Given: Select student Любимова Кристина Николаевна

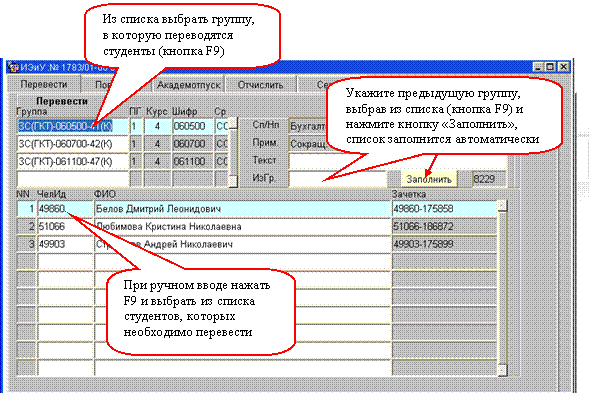Looking at the screenshot, I should [242, 227].
